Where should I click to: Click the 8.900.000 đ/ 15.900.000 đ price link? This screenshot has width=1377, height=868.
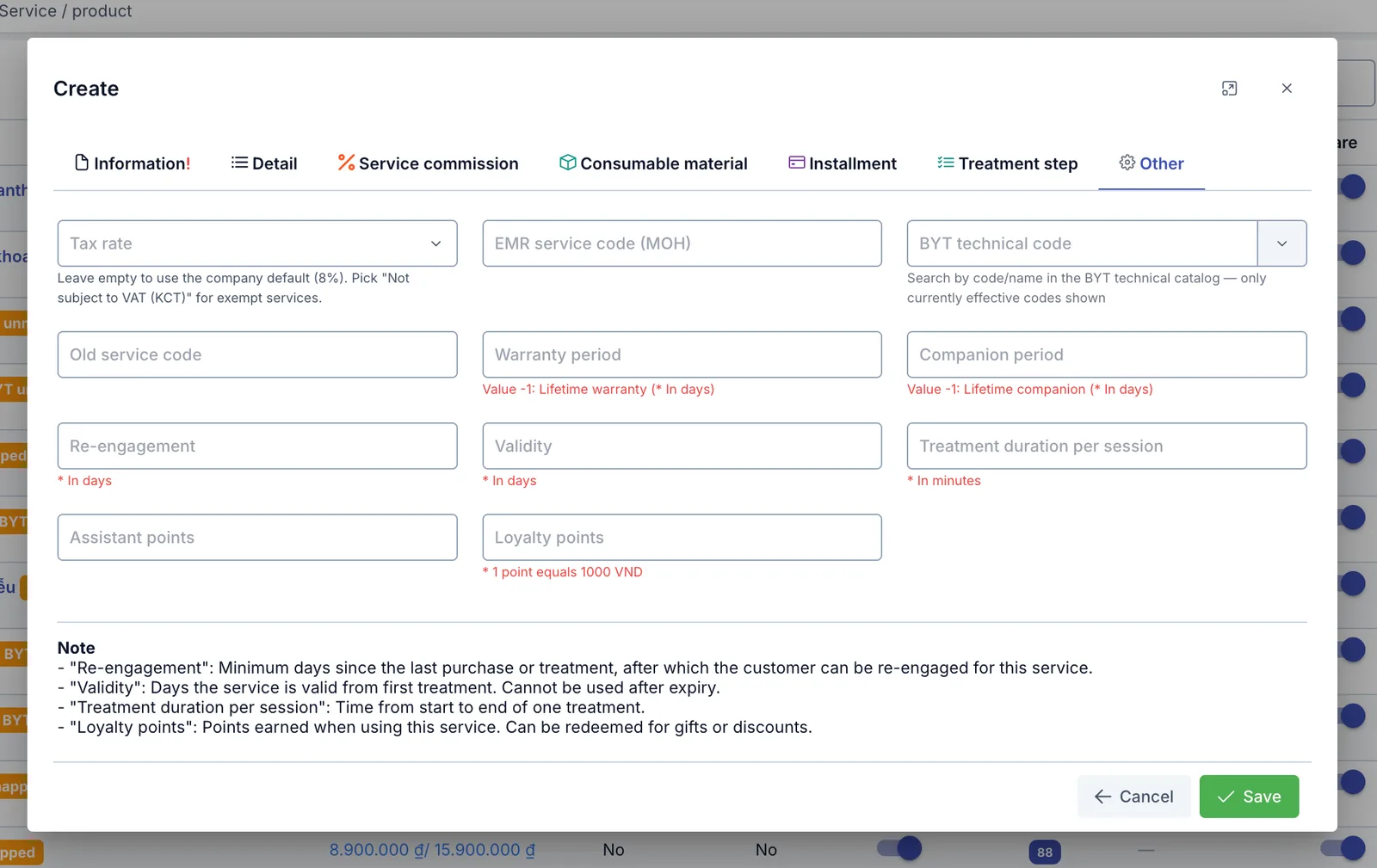pyautogui.click(x=432, y=850)
